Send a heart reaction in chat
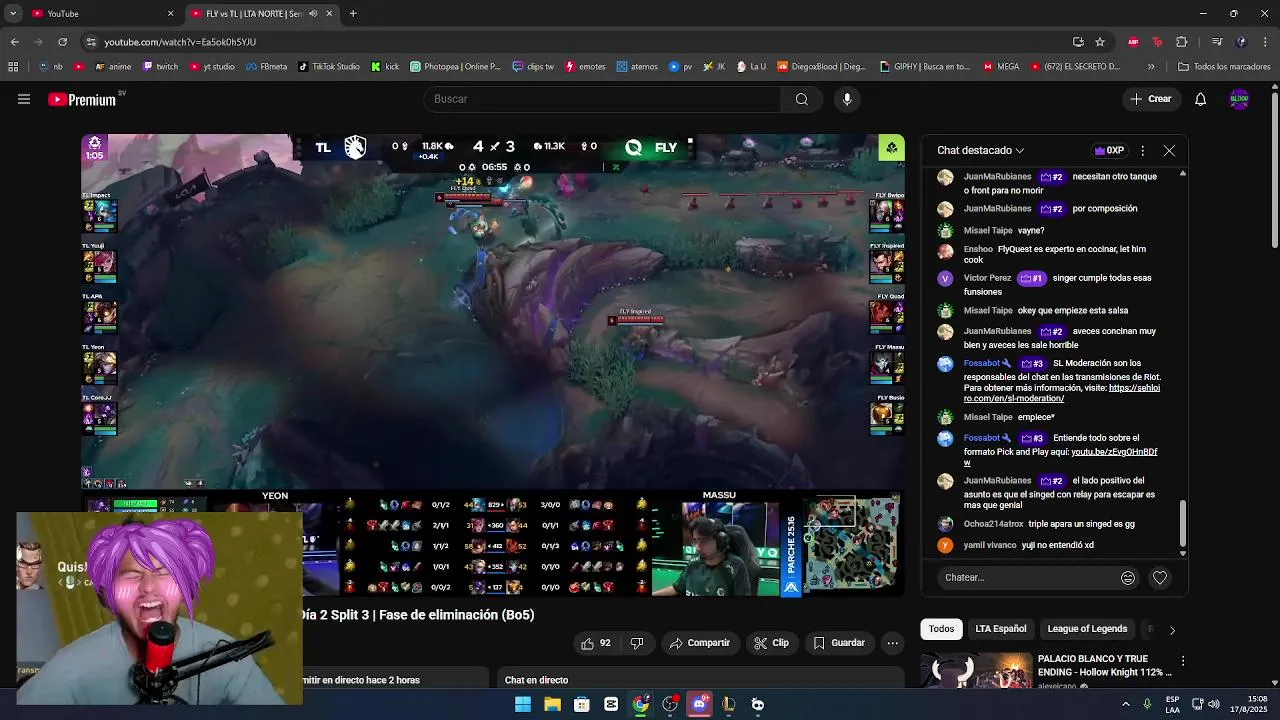The image size is (1280, 720). pyautogui.click(x=1160, y=577)
